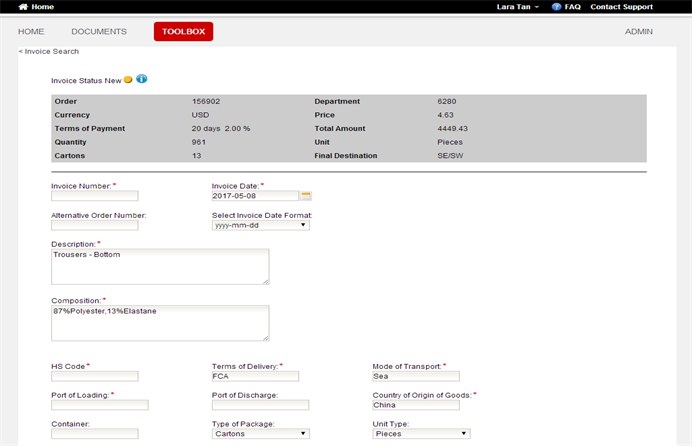Click inside the Description text area
Screen dimensions: 692x446
tap(160, 266)
